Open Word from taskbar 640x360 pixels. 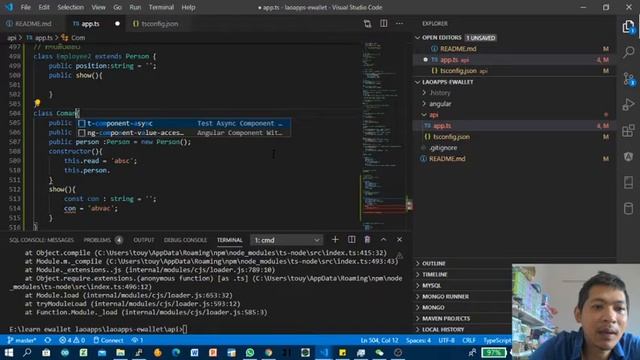coord(194,353)
